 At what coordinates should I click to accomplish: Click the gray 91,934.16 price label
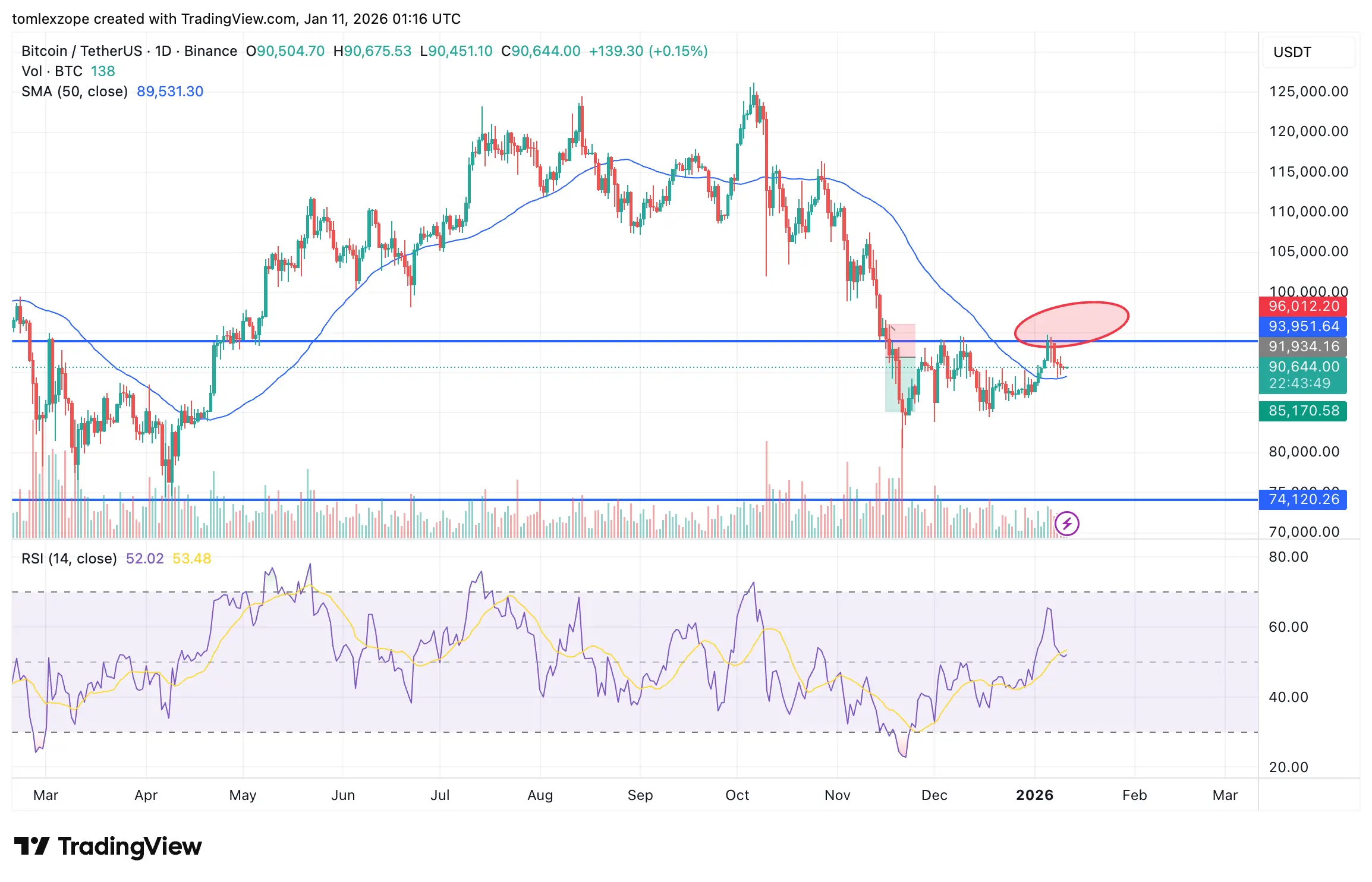coord(1303,346)
